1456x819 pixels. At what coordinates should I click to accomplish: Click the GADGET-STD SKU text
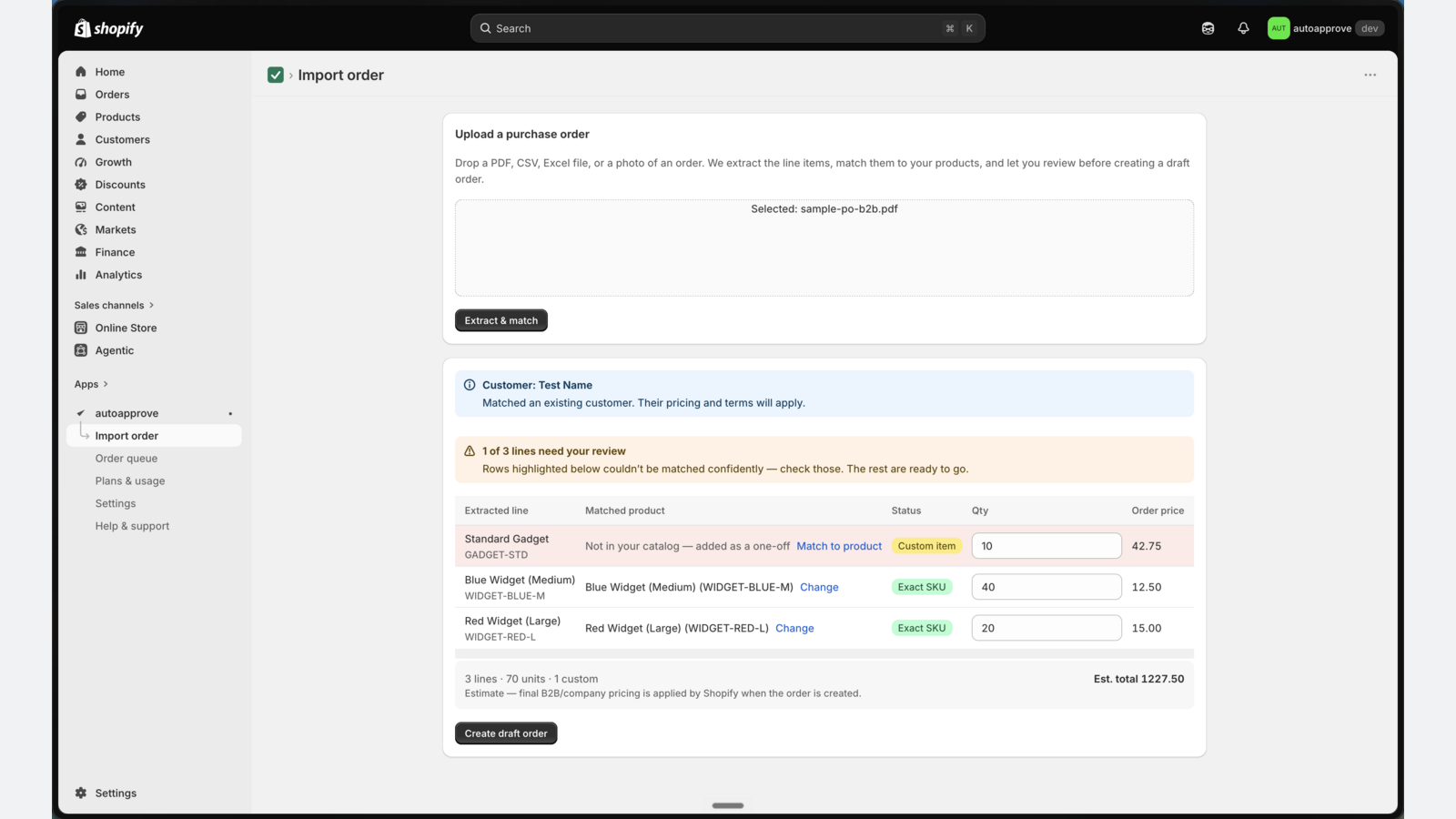click(496, 555)
